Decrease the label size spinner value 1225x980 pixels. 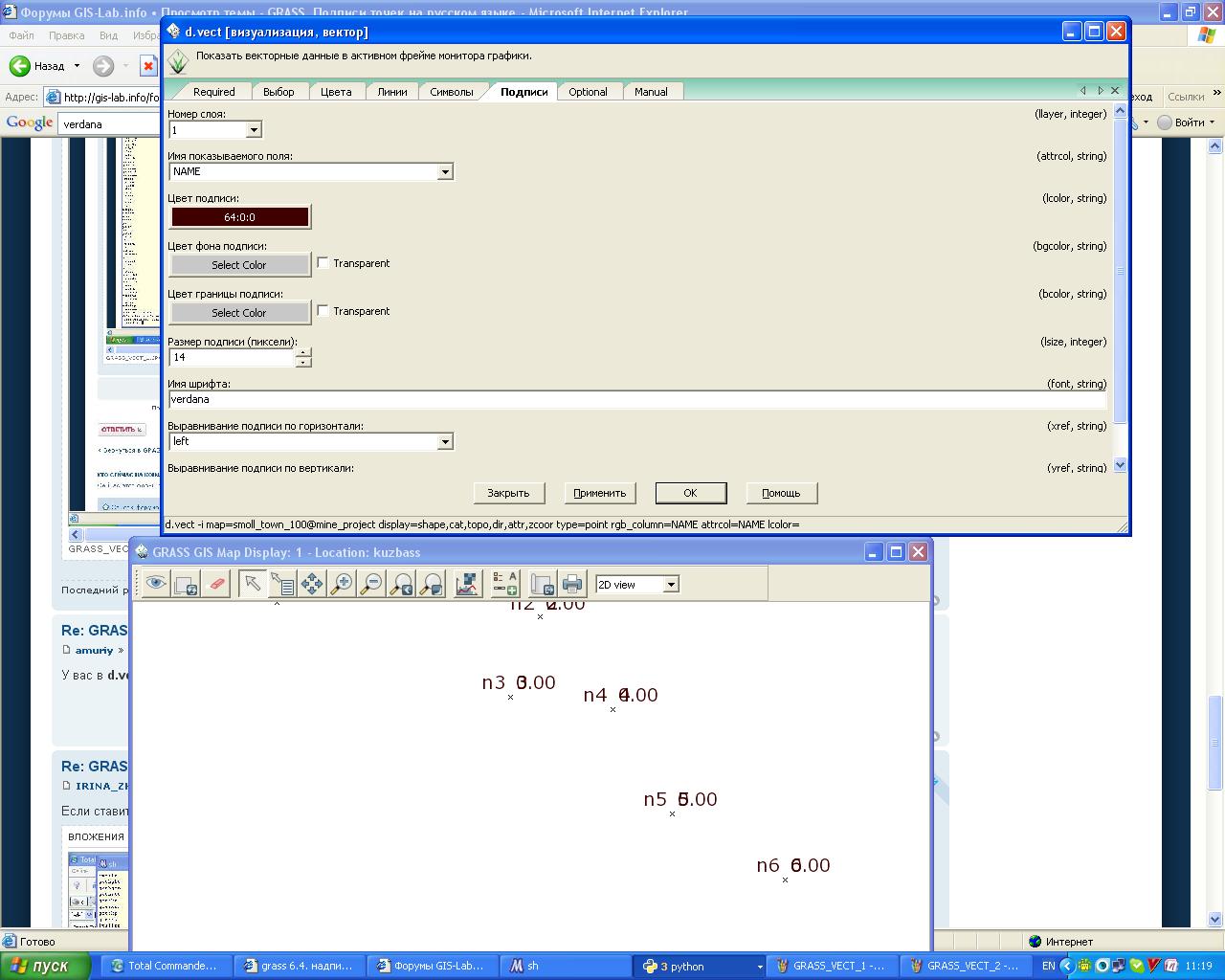(303, 363)
